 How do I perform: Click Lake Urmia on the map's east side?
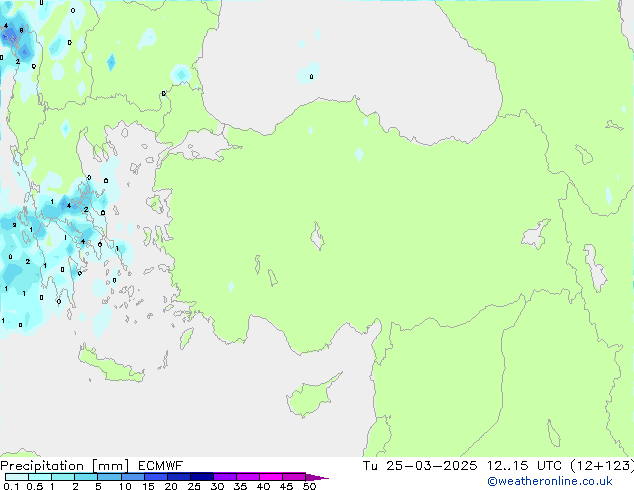(x=595, y=267)
